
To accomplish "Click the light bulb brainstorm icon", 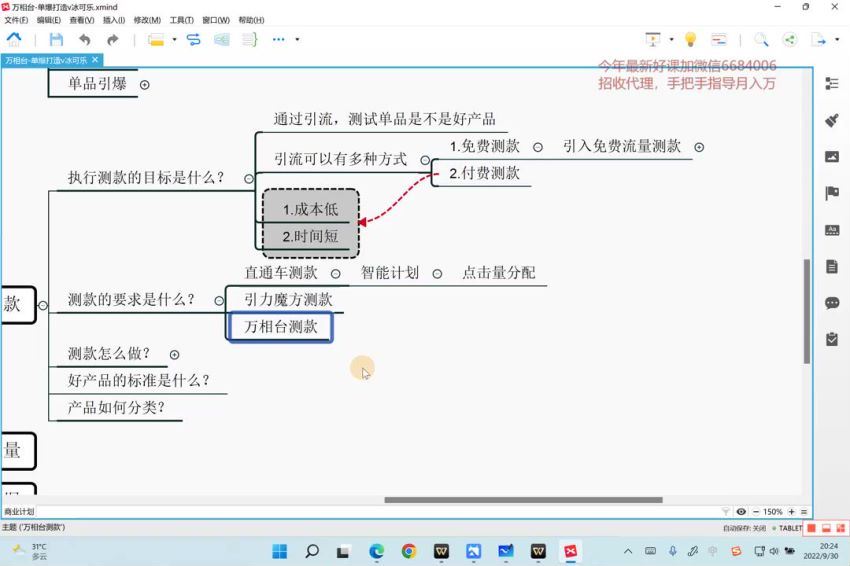I will click(690, 39).
